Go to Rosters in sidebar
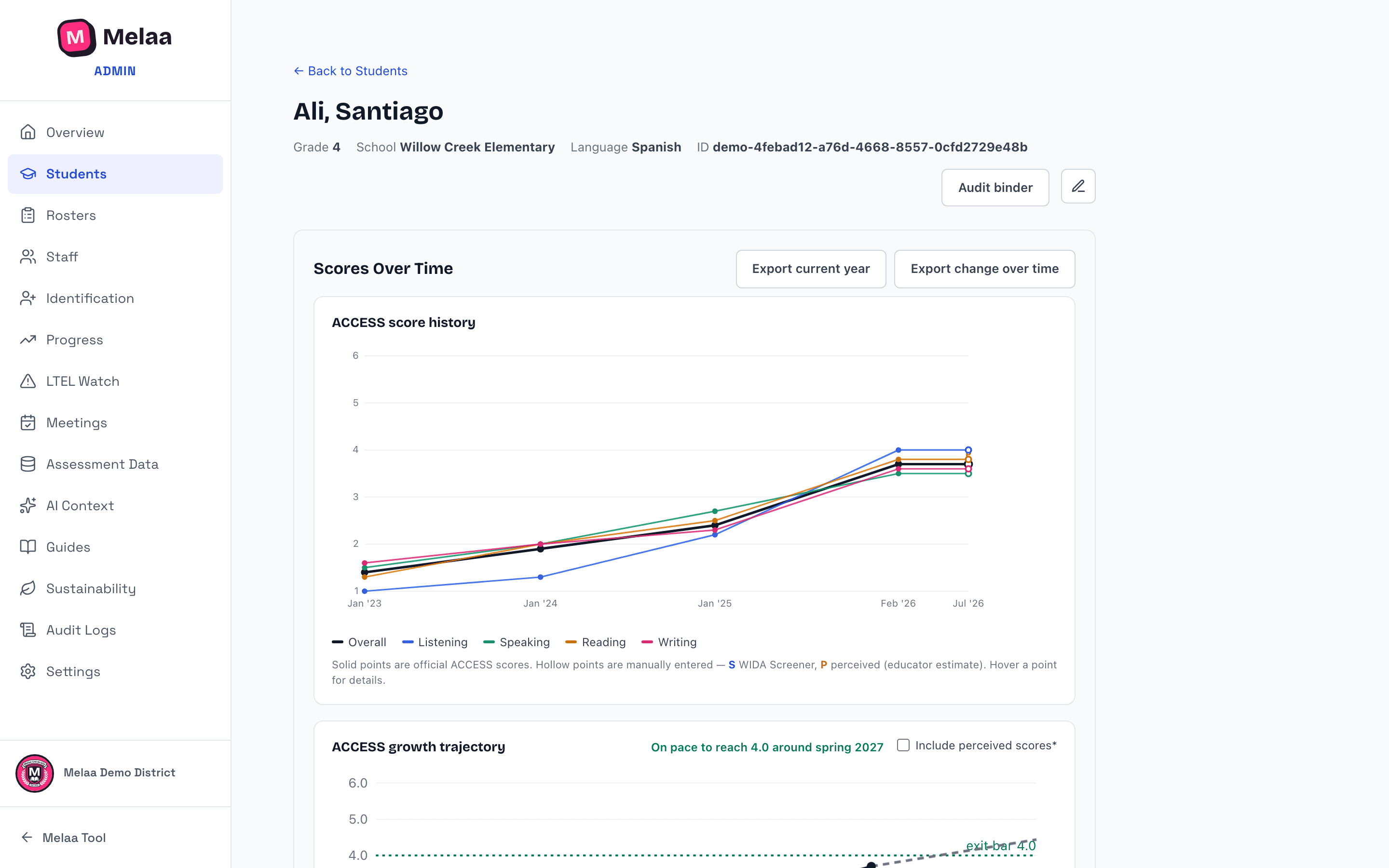Viewport: 1389px width, 868px height. pyautogui.click(x=115, y=215)
